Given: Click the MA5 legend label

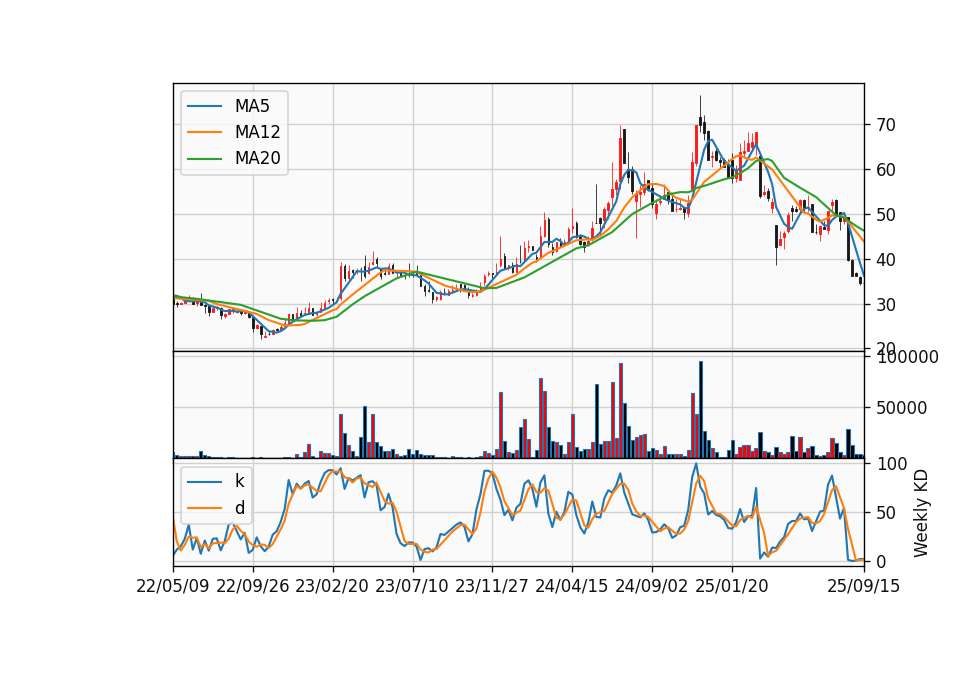Looking at the screenshot, I should [x=252, y=106].
